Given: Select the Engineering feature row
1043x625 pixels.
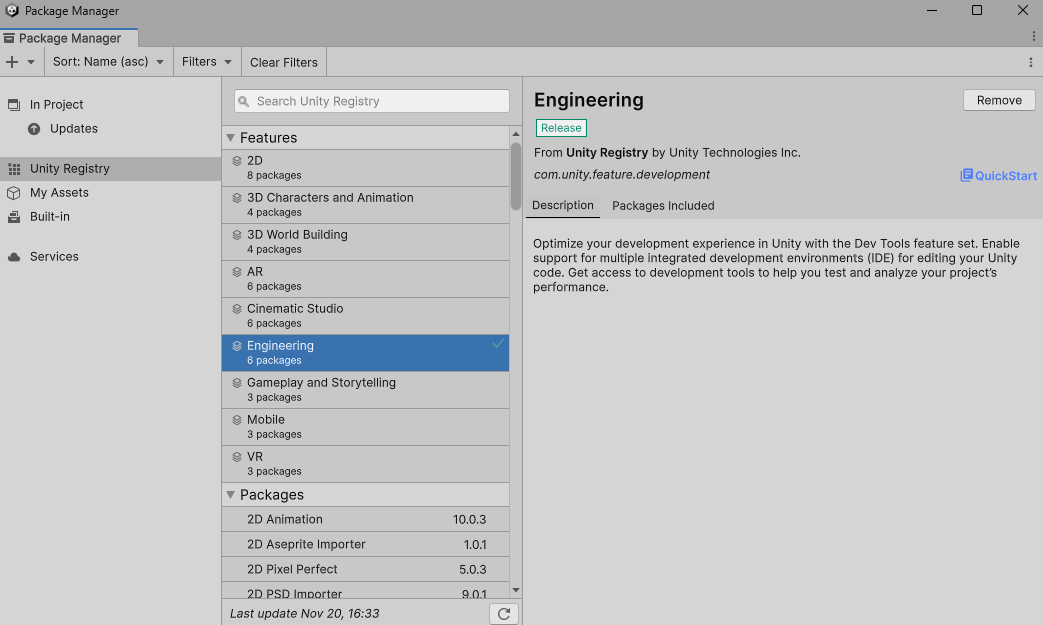Looking at the screenshot, I should [366, 353].
